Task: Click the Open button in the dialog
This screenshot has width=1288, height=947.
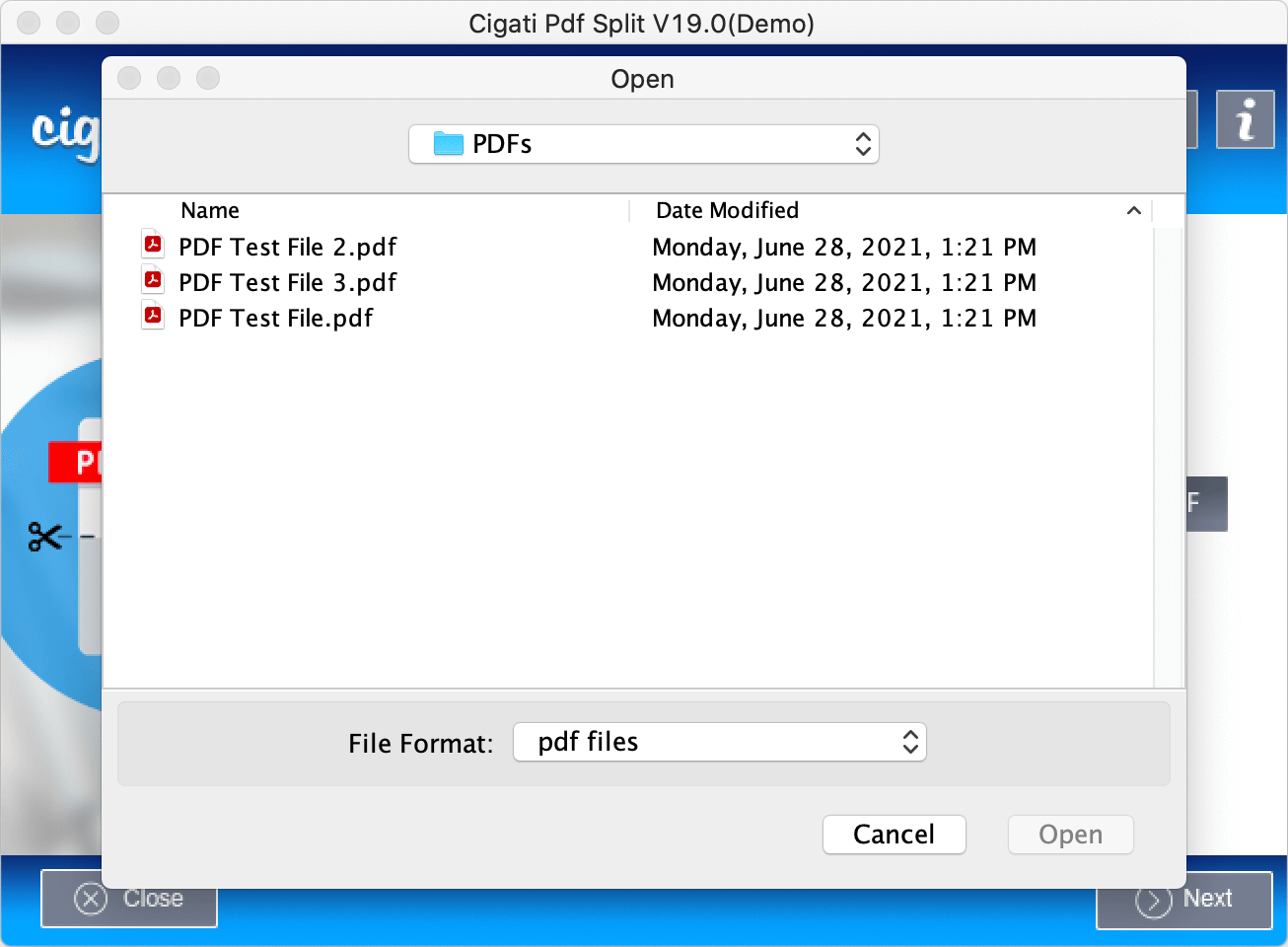Action: [1071, 835]
